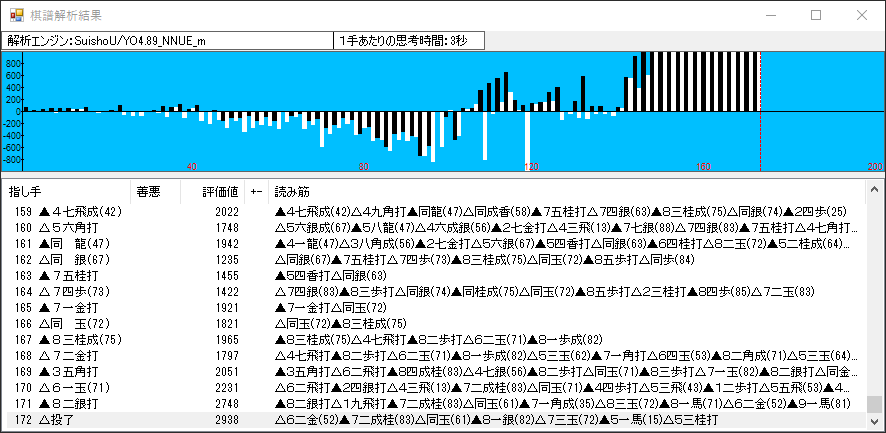This screenshot has width=886, height=433.
Task: Click the graph at move 80 label
Action: [x=363, y=167]
